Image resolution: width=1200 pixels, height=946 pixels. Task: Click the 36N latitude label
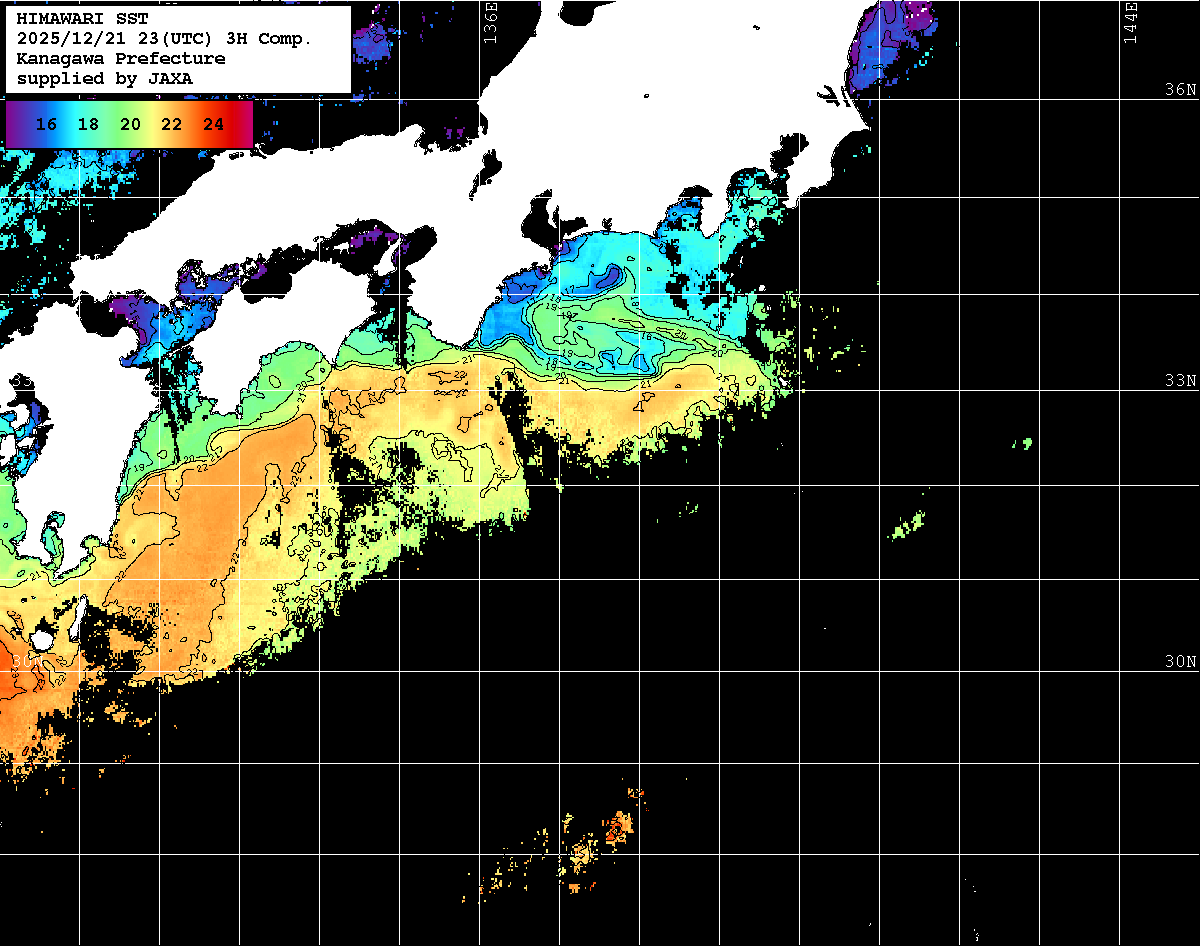[x=1180, y=89]
